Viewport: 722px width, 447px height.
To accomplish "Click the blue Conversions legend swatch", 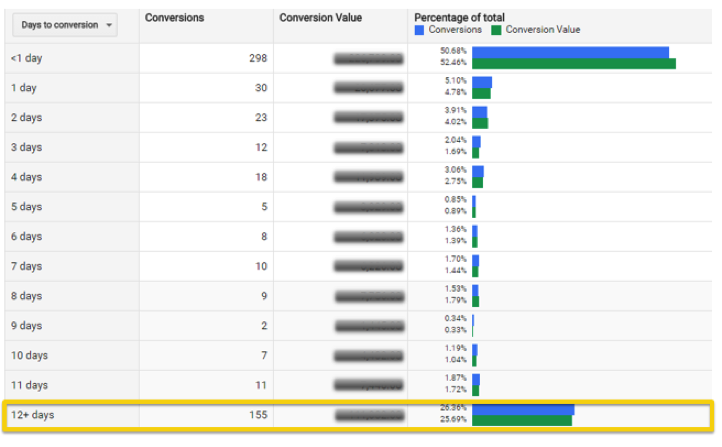I will tap(420, 30).
